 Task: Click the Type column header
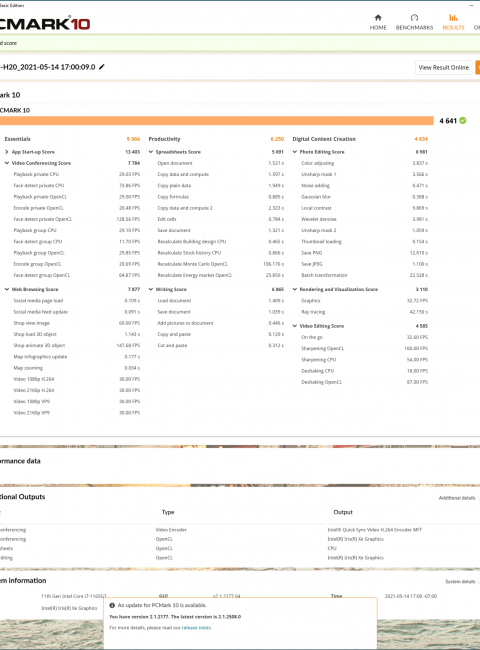point(168,512)
